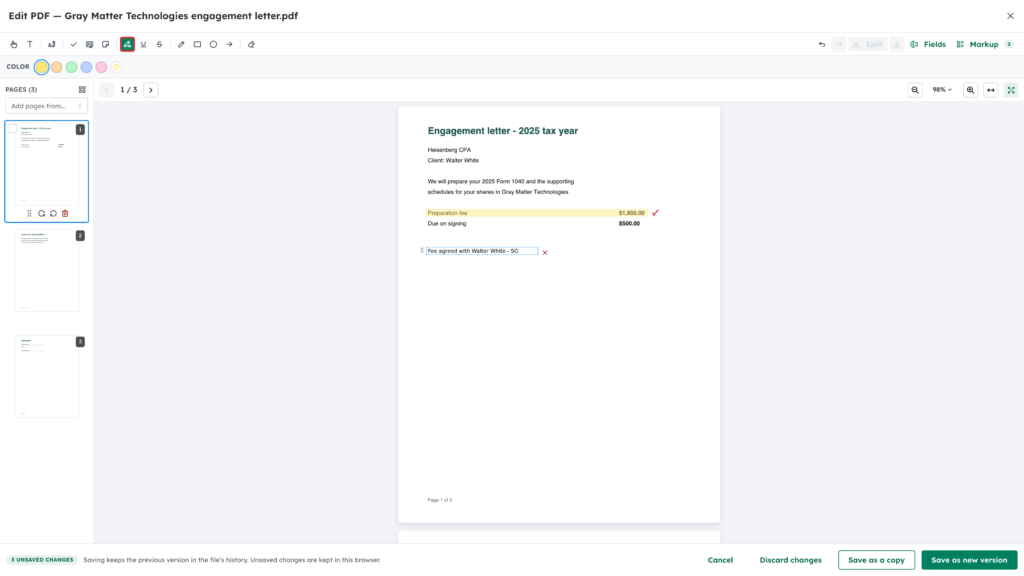Select the sticky note tool
1024x576 pixels.
pyautogui.click(x=106, y=44)
